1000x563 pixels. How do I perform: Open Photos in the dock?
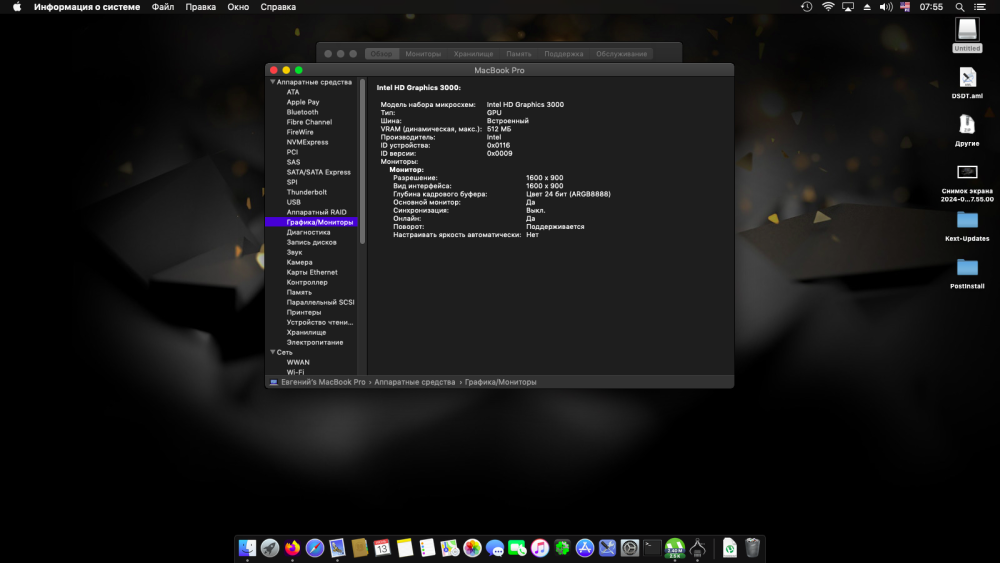[x=473, y=548]
